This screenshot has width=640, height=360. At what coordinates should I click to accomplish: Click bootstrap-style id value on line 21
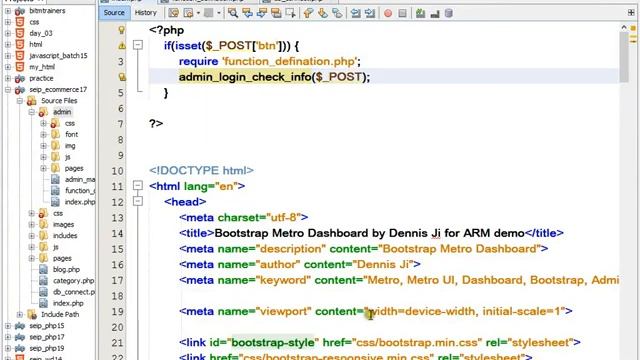pyautogui.click(x=273, y=342)
